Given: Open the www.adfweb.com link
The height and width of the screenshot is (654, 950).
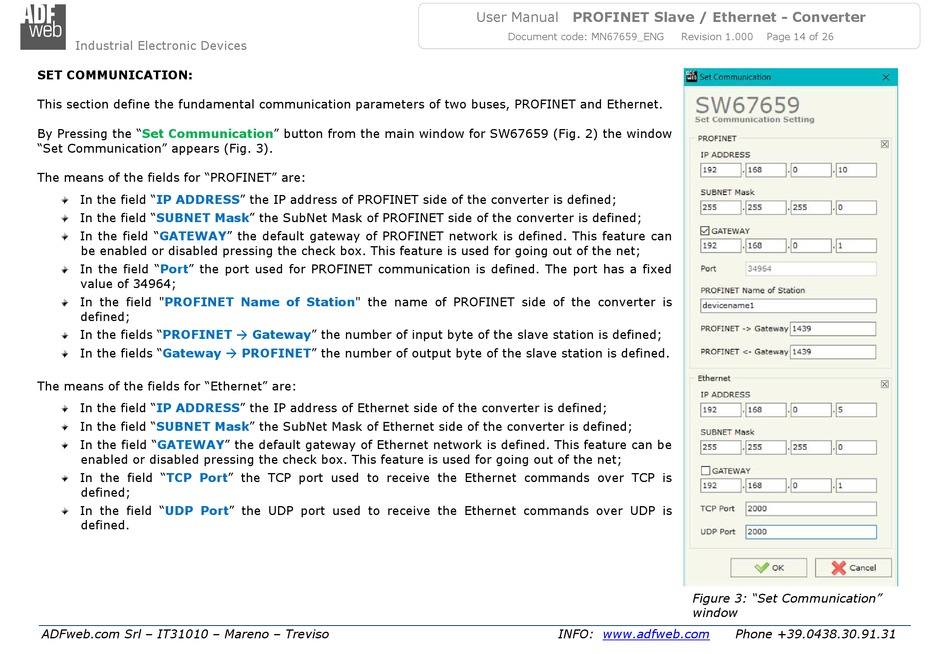Looking at the screenshot, I should 656,634.
